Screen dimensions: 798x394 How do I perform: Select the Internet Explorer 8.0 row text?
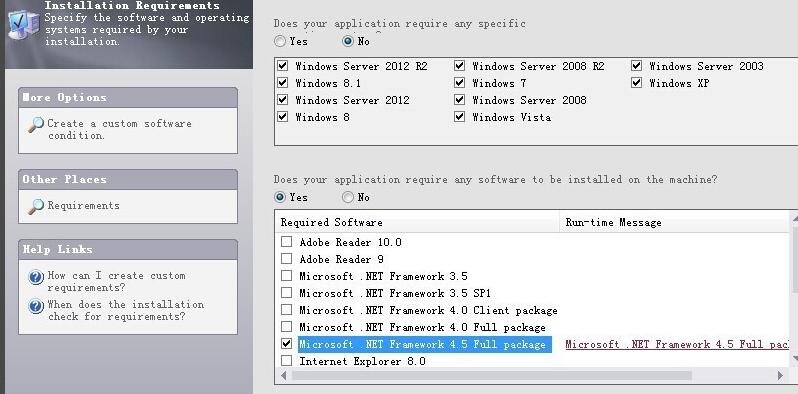(362, 361)
